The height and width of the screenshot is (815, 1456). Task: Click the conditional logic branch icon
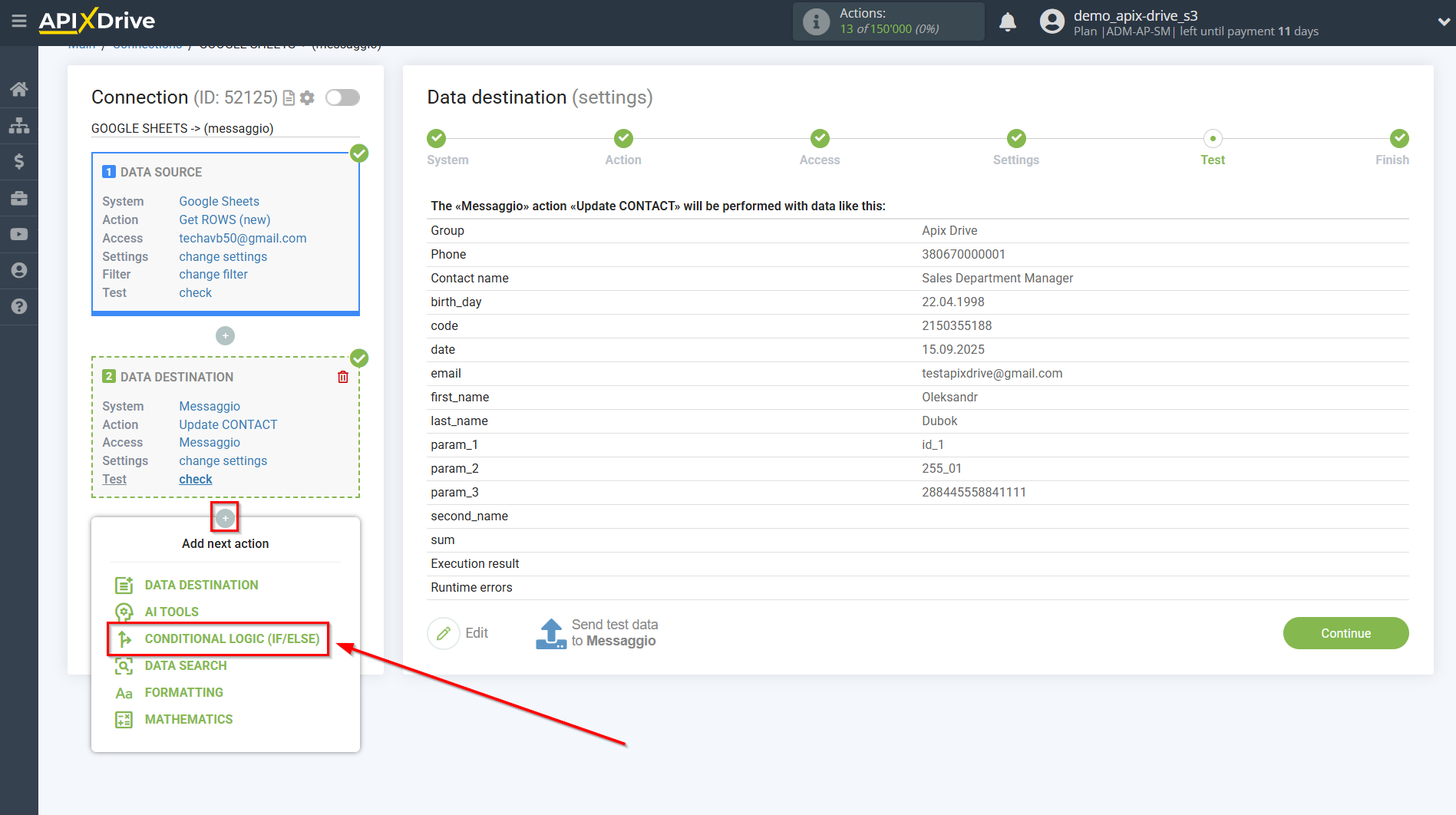point(124,638)
